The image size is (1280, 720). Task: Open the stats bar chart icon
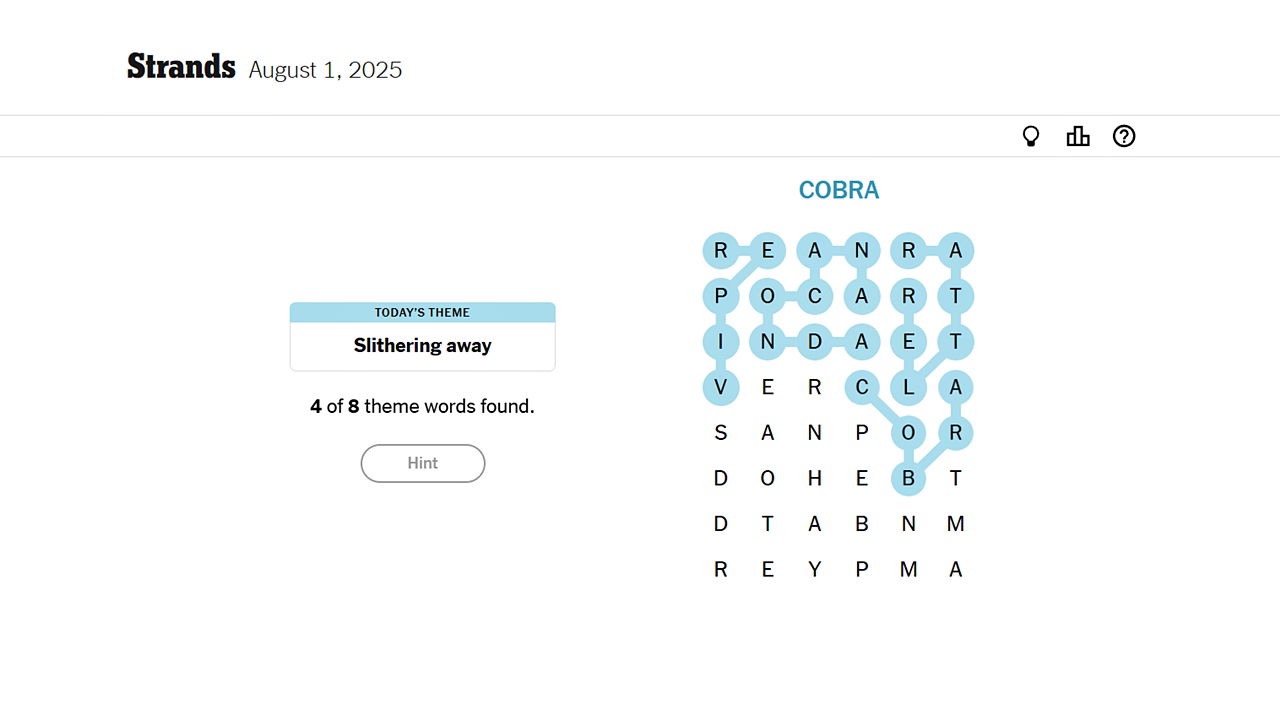[1078, 136]
